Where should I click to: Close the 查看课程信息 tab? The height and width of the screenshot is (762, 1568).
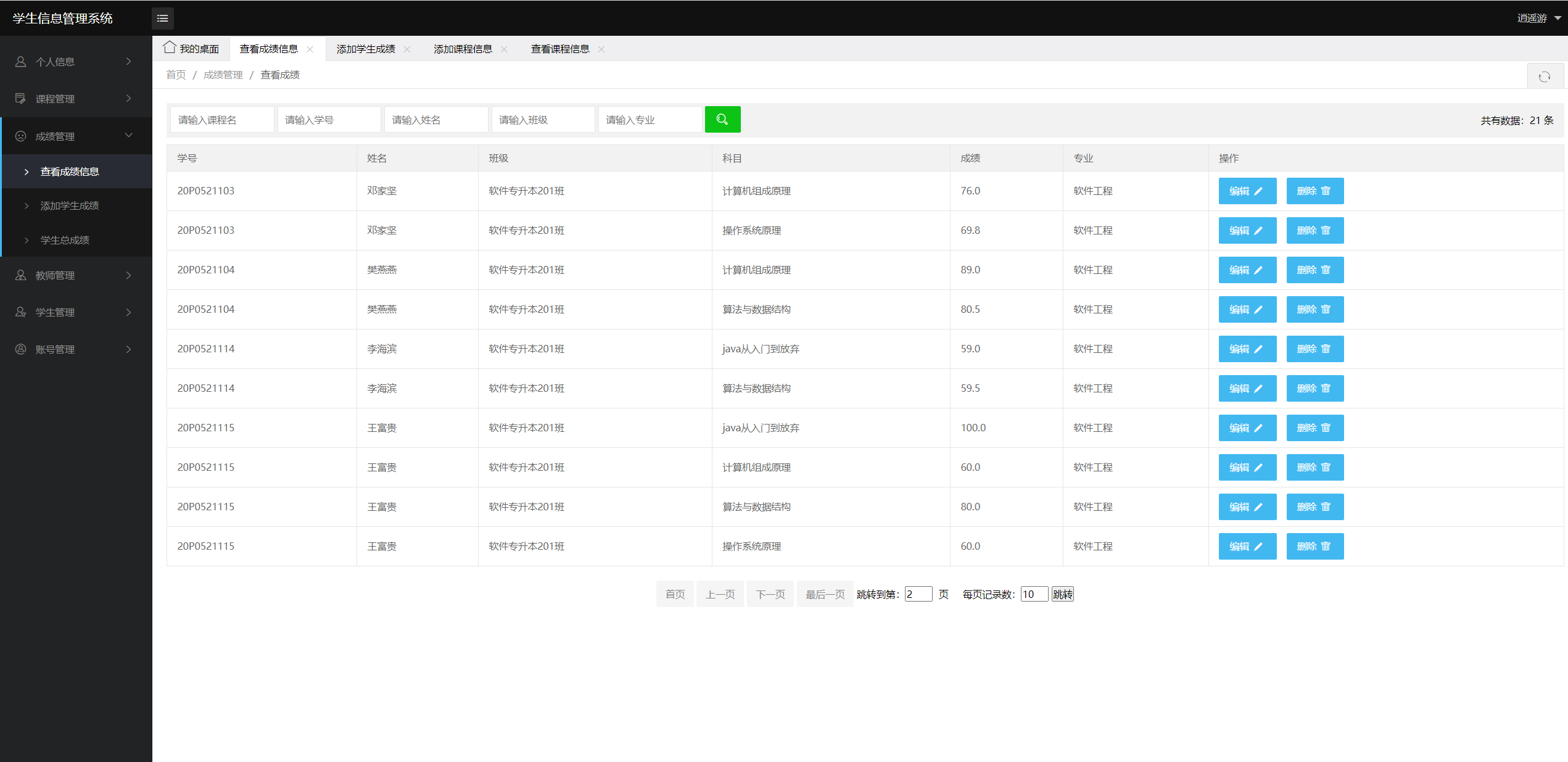pyautogui.click(x=601, y=49)
